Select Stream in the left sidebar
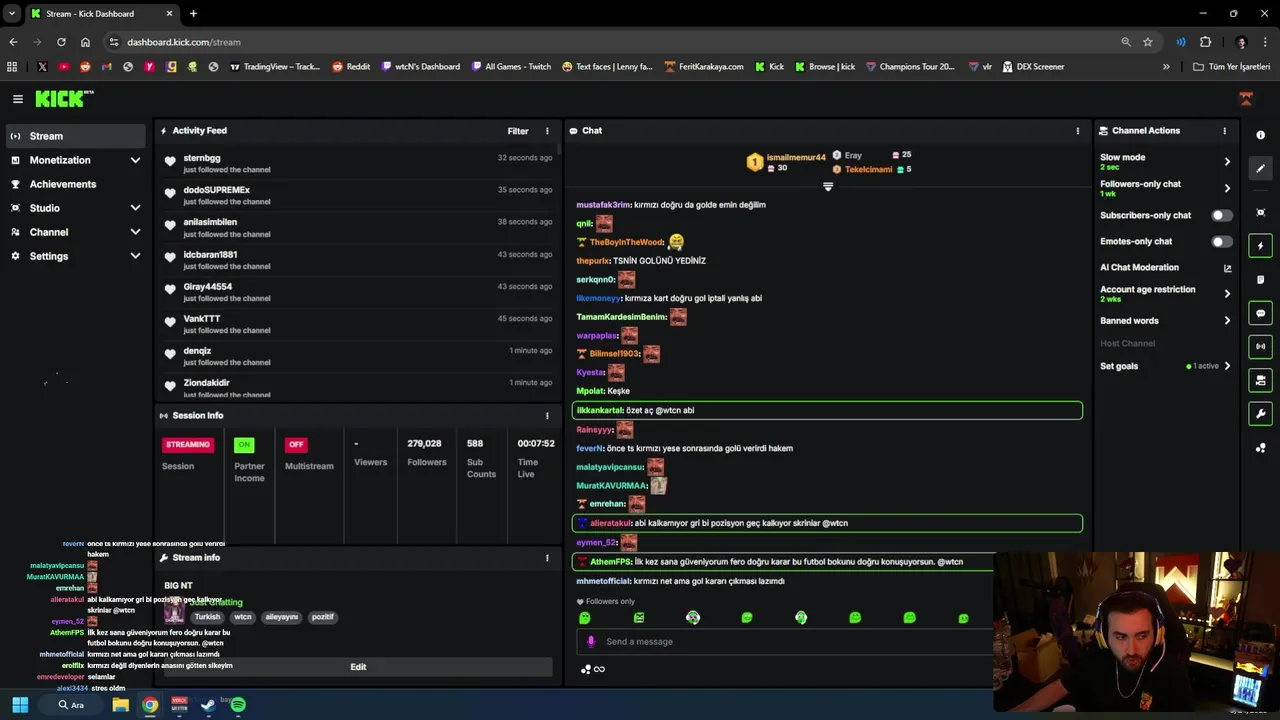This screenshot has height=720, width=1280. click(76, 136)
